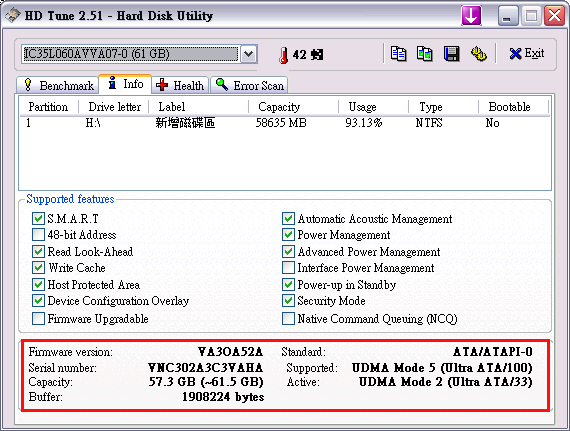Toggle the Security Mode checkbox
This screenshot has width=570, height=431.
pos(288,301)
